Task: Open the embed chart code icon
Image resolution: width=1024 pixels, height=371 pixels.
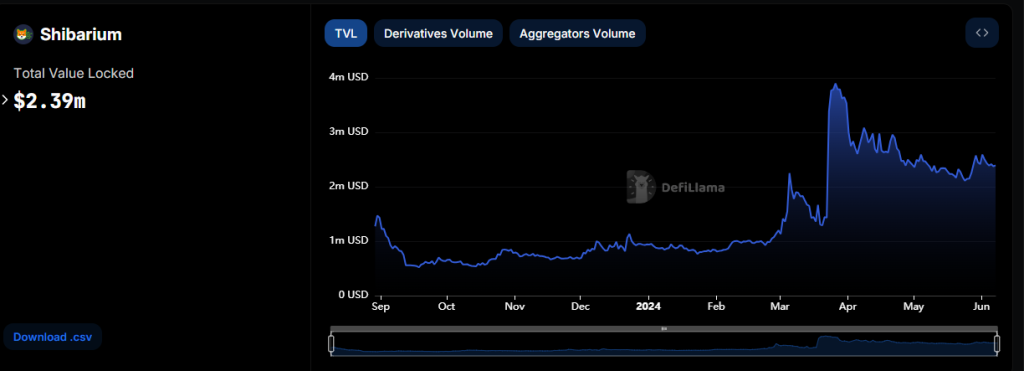Action: coord(982,33)
